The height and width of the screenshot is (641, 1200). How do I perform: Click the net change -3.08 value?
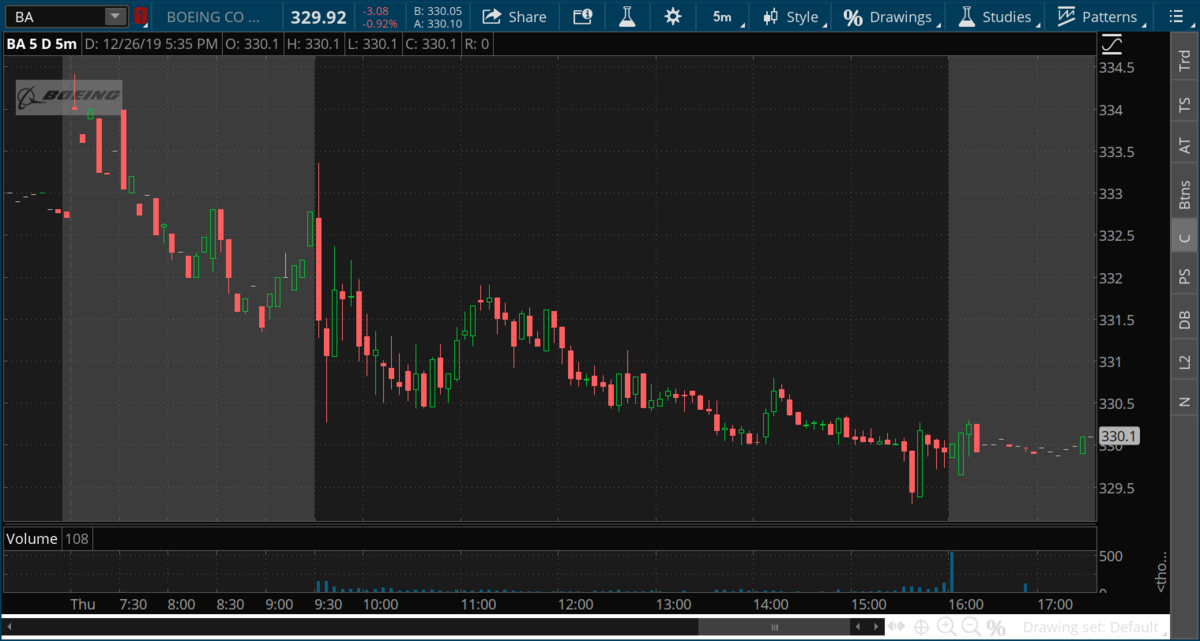374,11
